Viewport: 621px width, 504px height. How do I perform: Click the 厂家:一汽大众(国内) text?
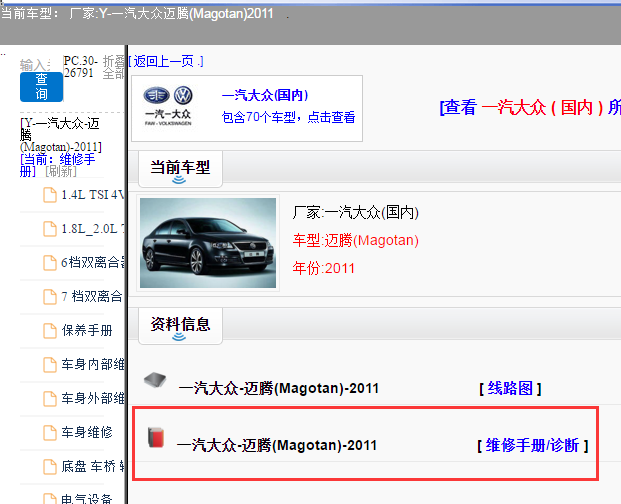tap(356, 213)
